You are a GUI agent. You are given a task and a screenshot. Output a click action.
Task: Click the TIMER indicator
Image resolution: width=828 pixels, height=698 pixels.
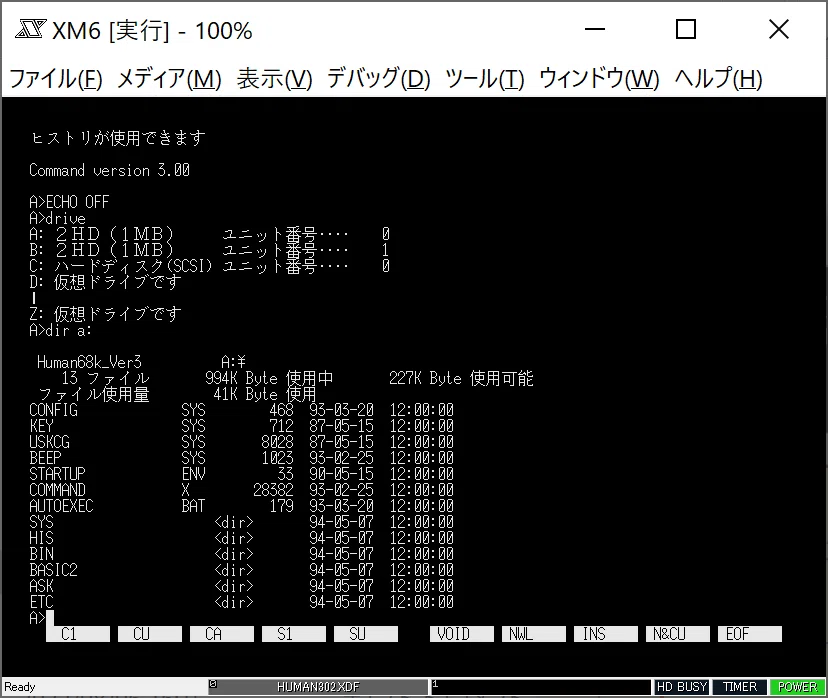click(740, 686)
